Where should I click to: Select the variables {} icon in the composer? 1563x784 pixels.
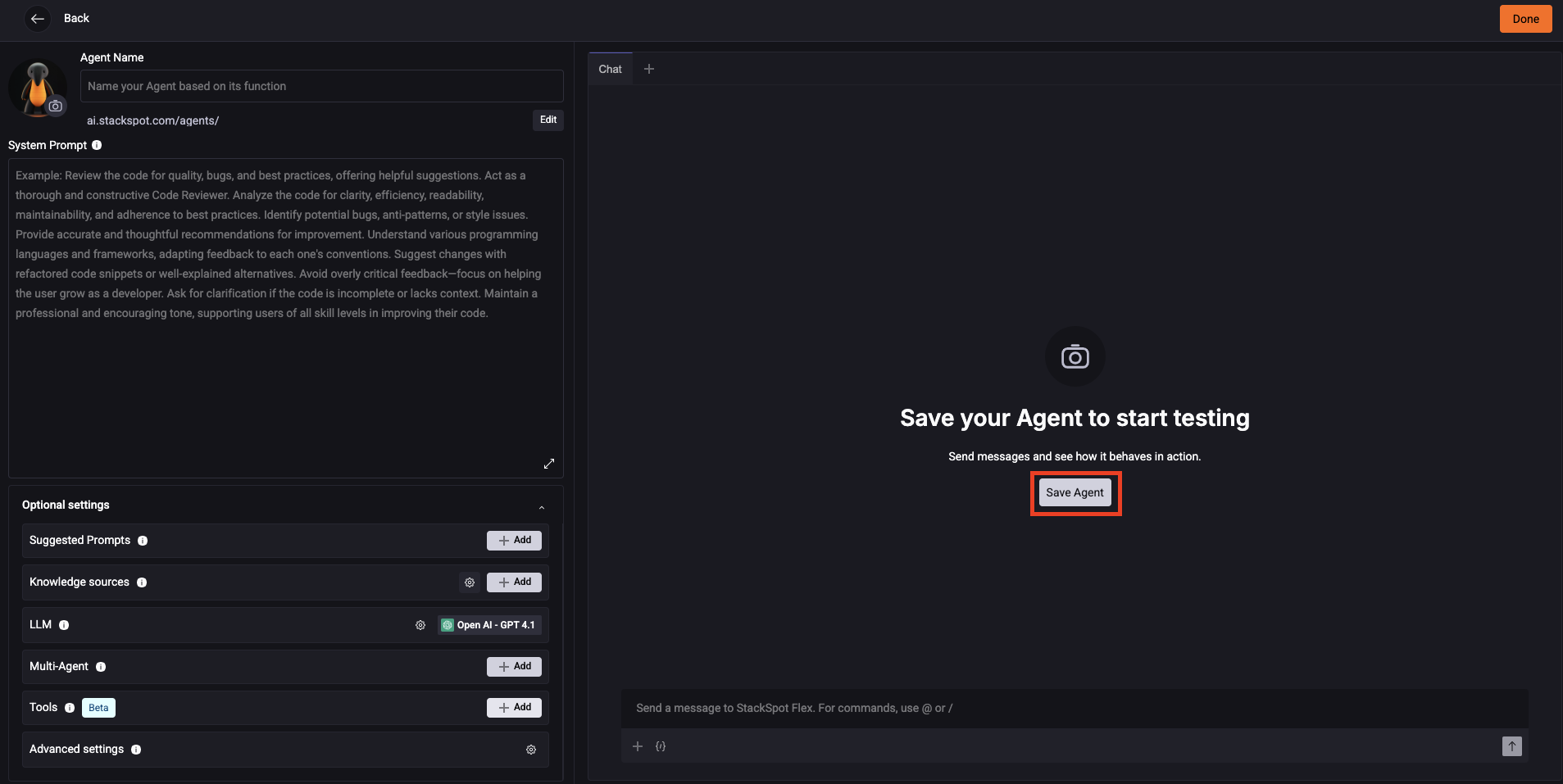[x=659, y=746]
